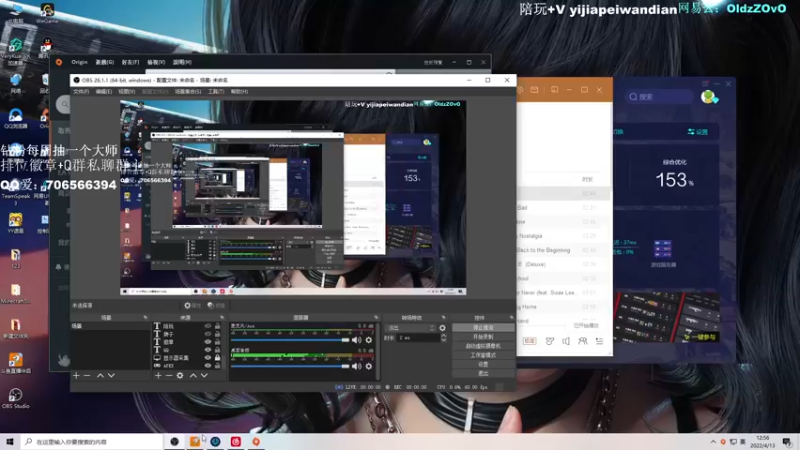Image resolution: width=800 pixels, height=450 pixels.
Task: Click Start Virtual Camera button in OBS
Action: (x=483, y=346)
